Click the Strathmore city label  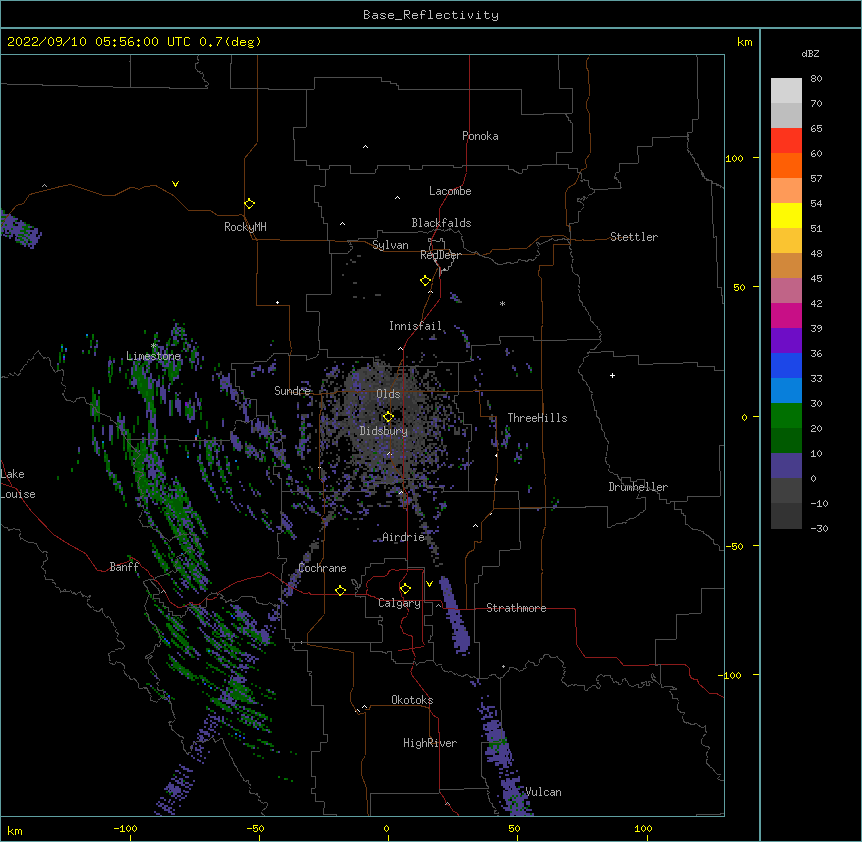click(x=516, y=608)
